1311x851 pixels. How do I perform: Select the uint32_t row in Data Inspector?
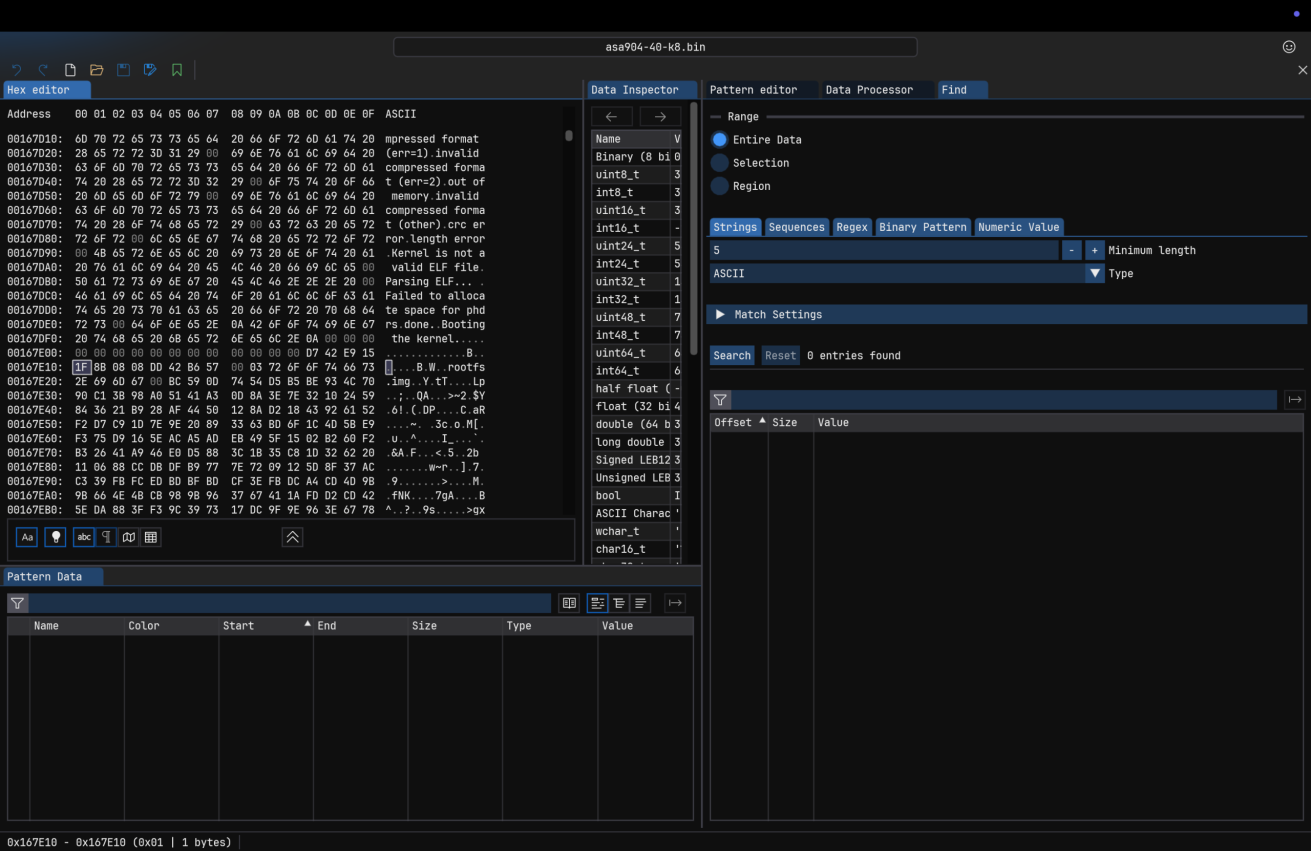[x=636, y=282]
